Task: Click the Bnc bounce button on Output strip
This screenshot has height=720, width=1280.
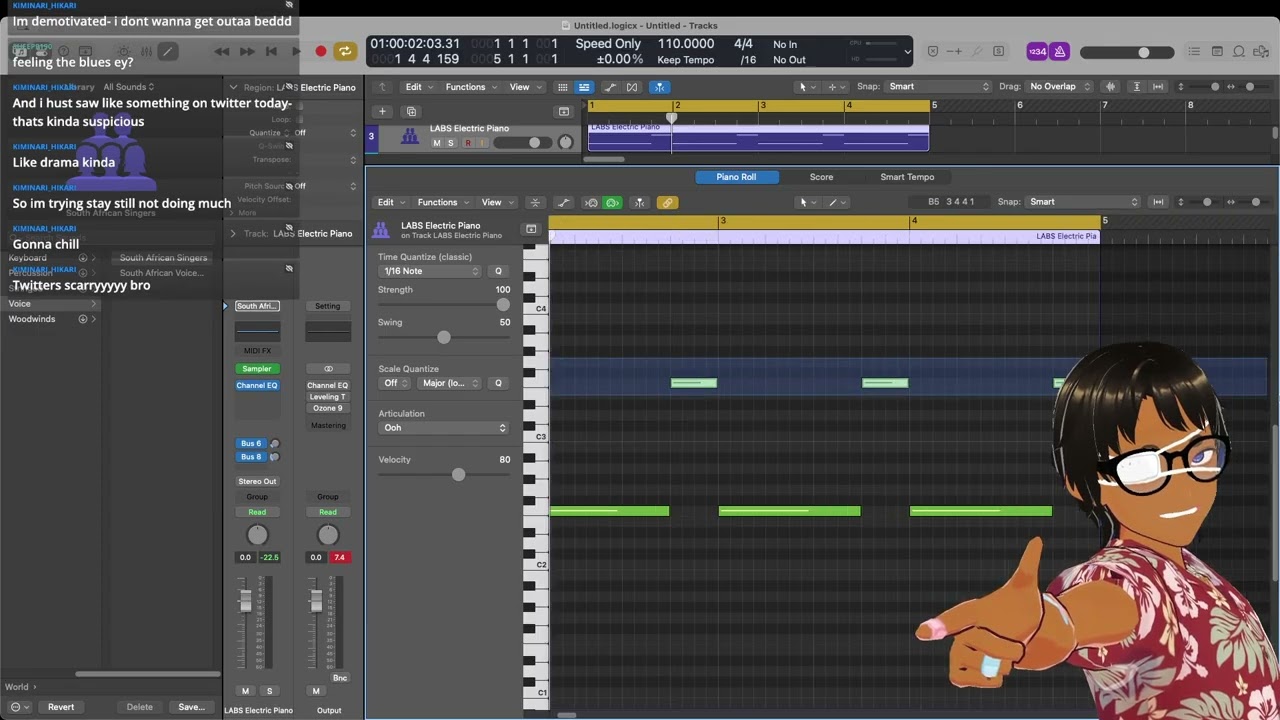Action: (x=340, y=678)
